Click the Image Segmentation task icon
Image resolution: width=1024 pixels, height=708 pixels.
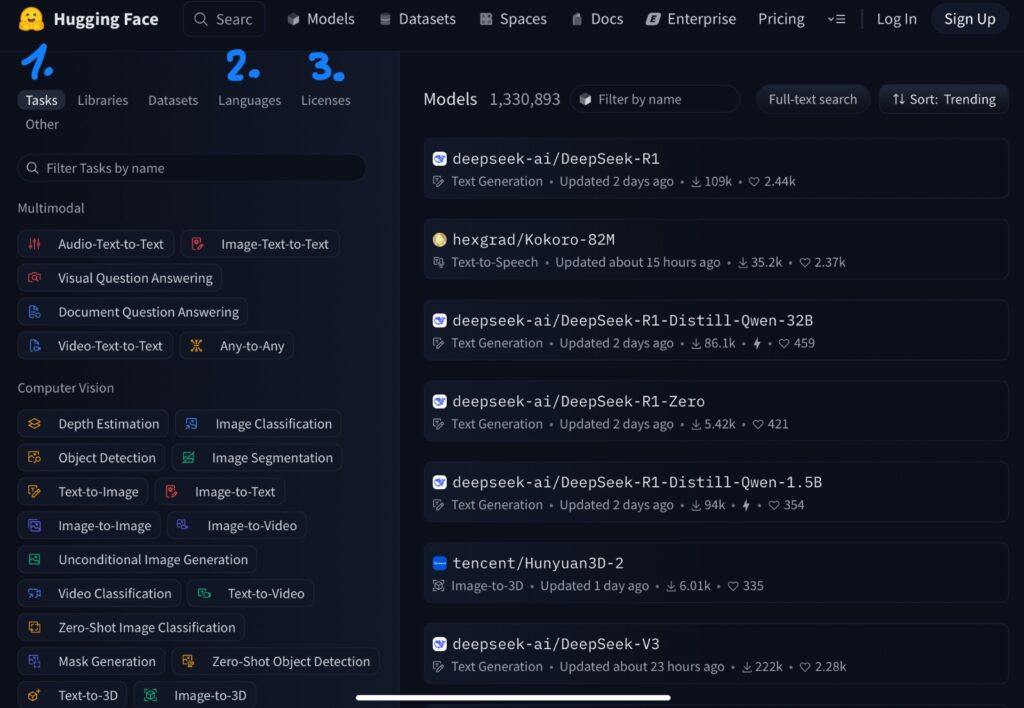click(x=188, y=458)
